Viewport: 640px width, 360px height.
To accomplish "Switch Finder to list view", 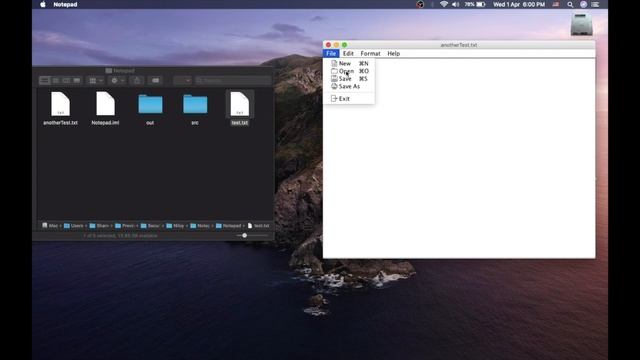I will pos(56,80).
